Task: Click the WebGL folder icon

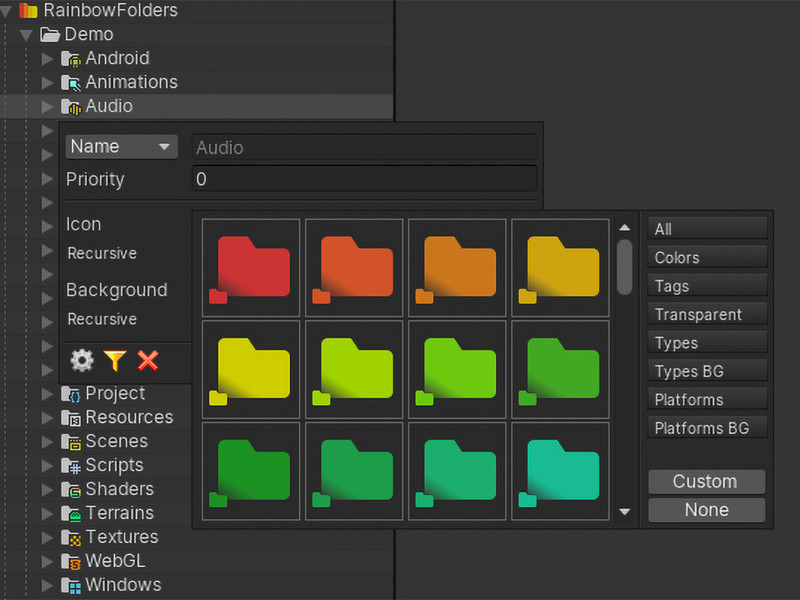Action: tap(70, 562)
